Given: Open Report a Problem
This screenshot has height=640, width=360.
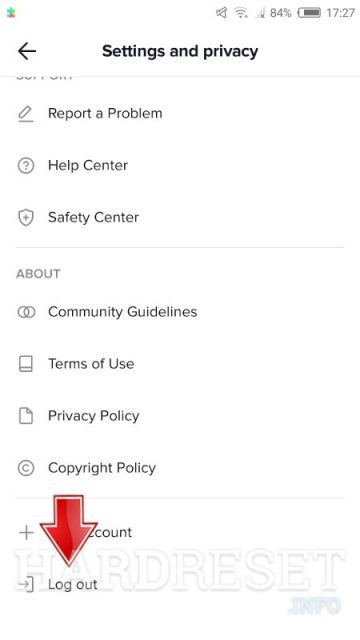Looking at the screenshot, I should (180, 114).
